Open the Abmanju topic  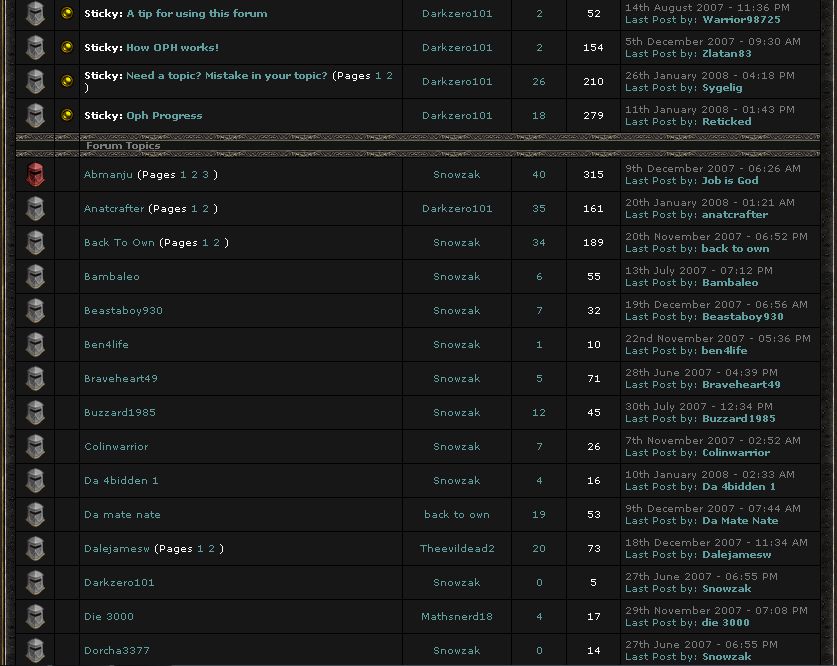tap(108, 175)
